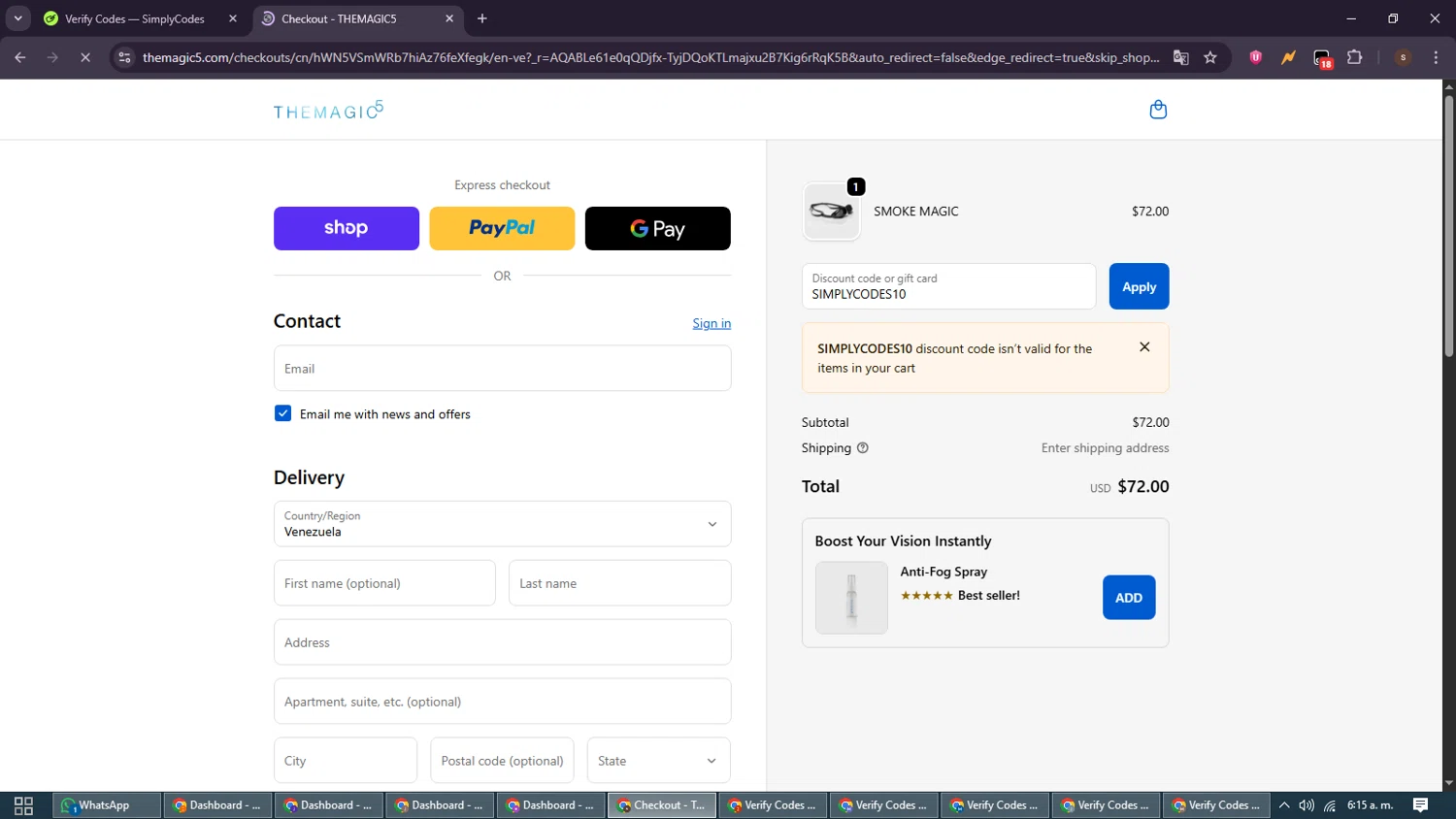Pay with Google Pay button
Viewport: 1456px width, 819px height.
[658, 228]
